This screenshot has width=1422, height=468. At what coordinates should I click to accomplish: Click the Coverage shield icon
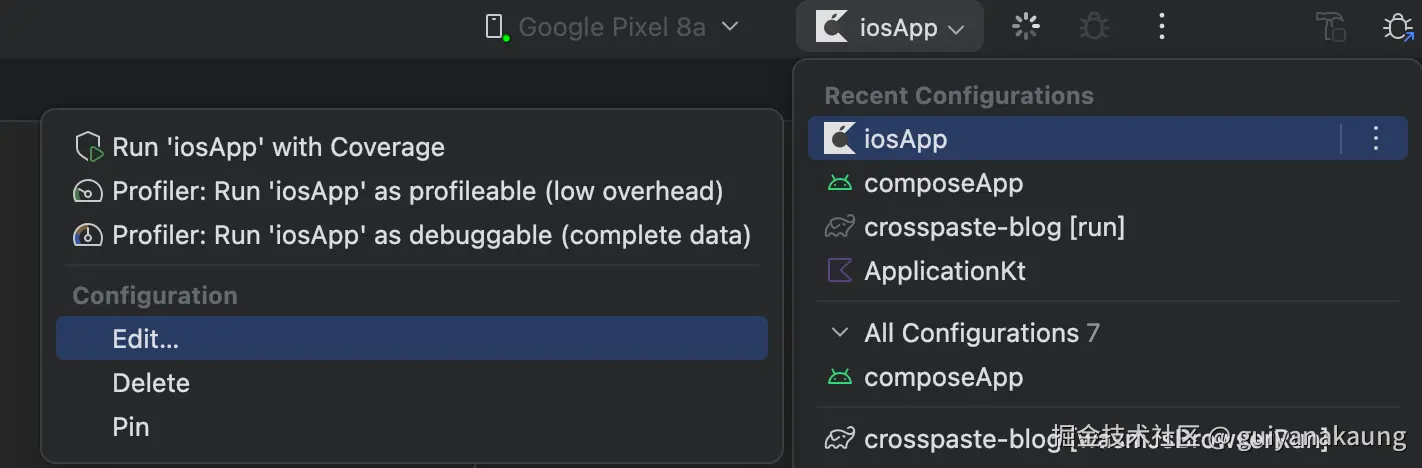(89, 148)
